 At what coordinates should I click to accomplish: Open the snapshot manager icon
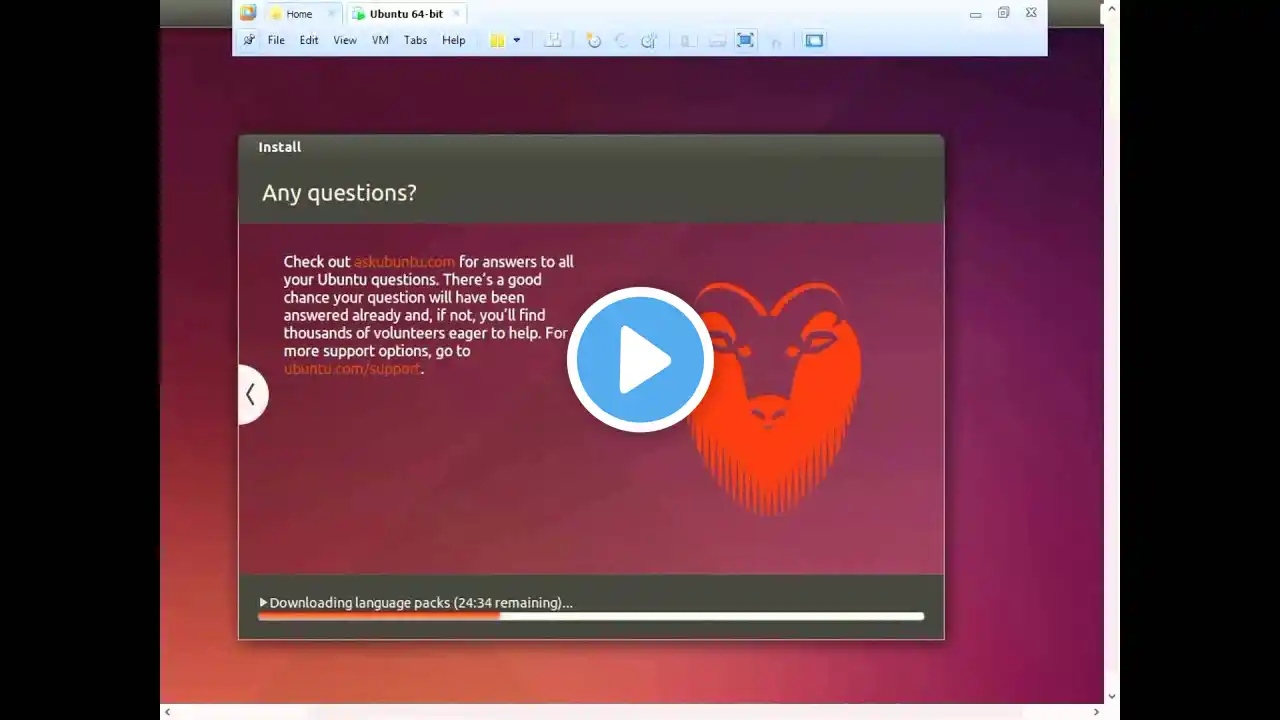click(649, 40)
